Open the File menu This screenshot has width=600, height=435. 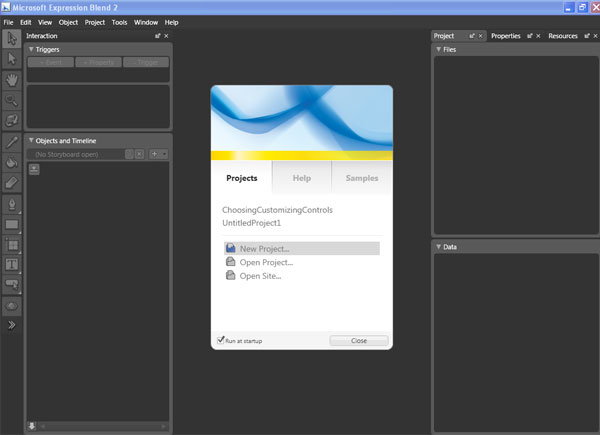8,22
